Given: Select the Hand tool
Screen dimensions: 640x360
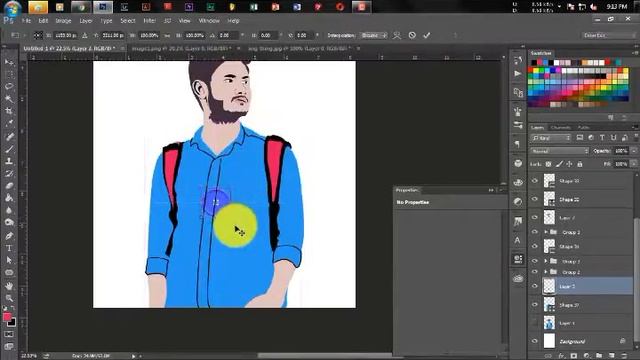Looking at the screenshot, I should coord(9,286).
